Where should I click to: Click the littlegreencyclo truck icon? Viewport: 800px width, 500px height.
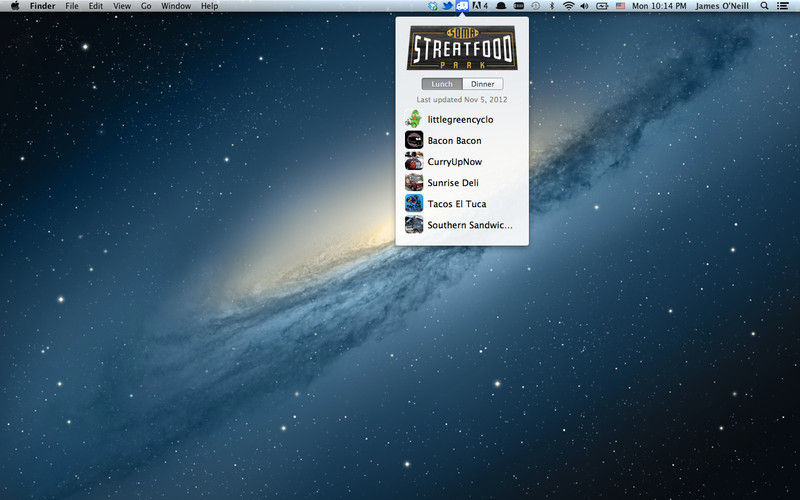pos(414,119)
